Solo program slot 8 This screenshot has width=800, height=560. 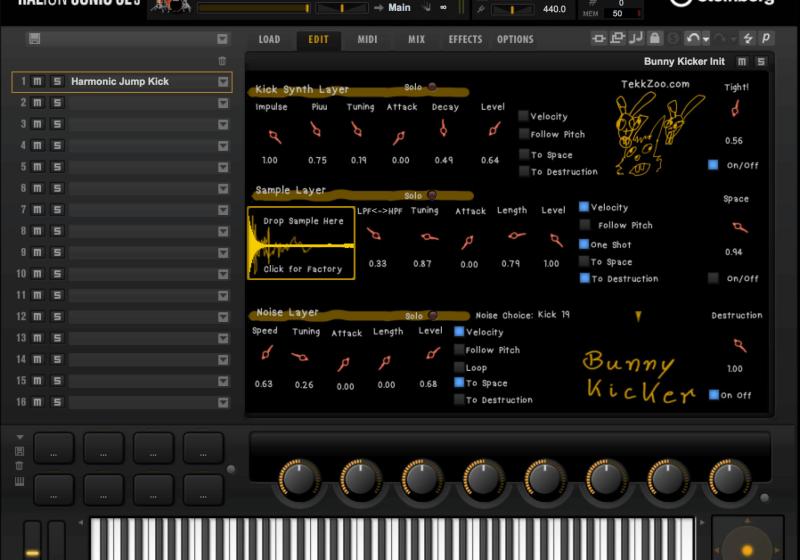click(57, 231)
